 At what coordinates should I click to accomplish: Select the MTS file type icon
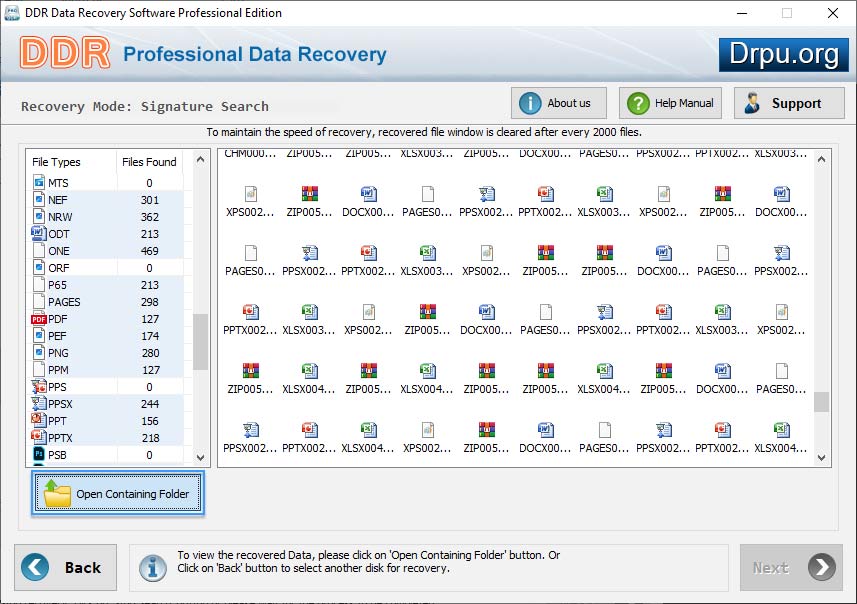click(39, 182)
